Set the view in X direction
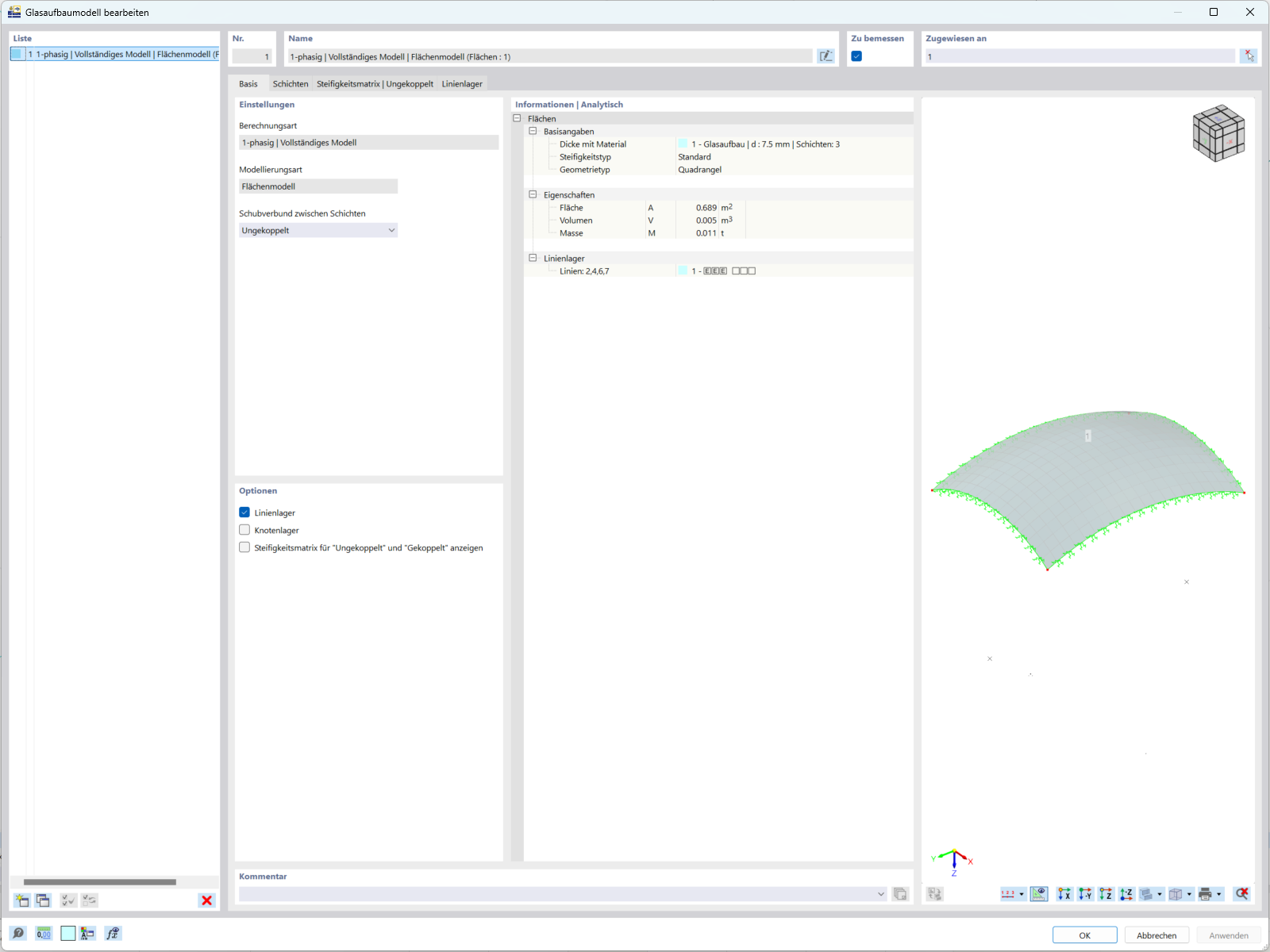 click(1064, 894)
